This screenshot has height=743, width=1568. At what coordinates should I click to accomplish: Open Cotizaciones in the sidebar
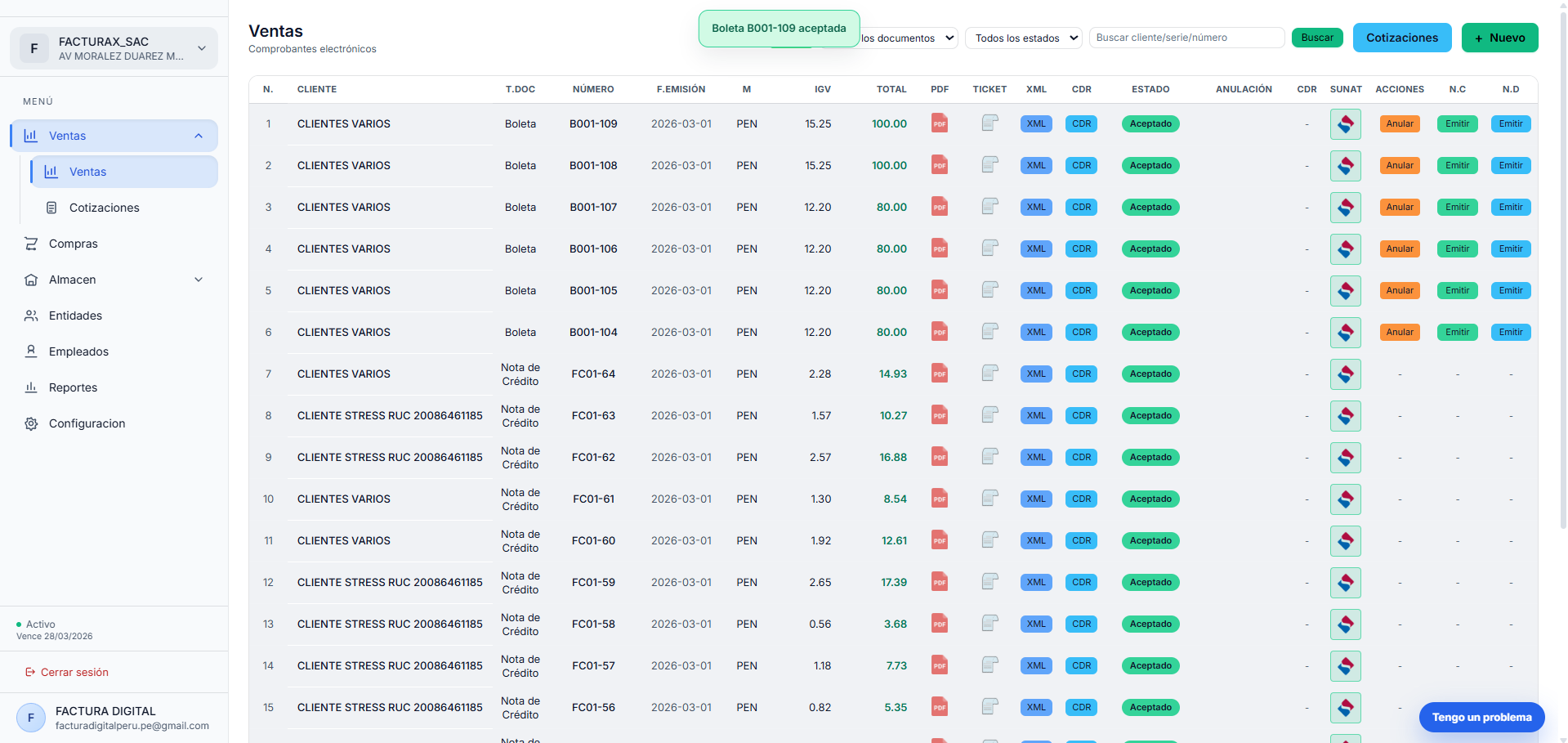tap(104, 208)
